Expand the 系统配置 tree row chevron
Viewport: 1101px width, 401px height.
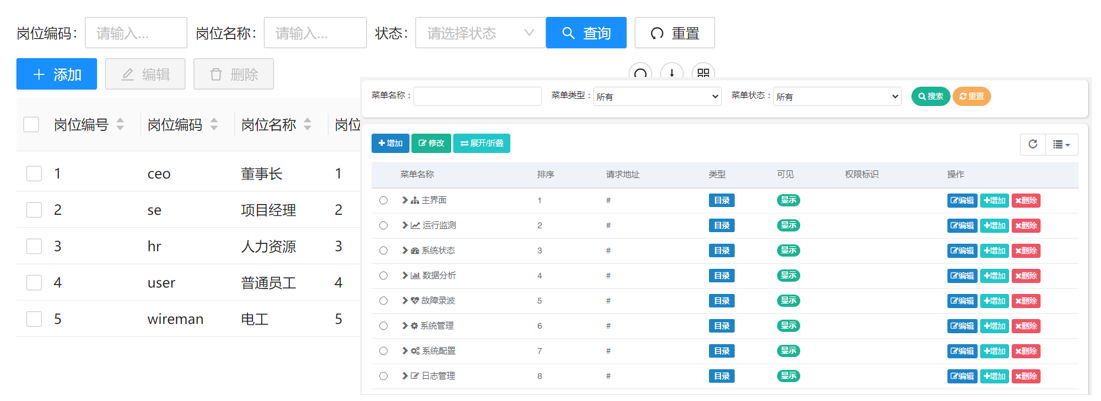coord(405,351)
